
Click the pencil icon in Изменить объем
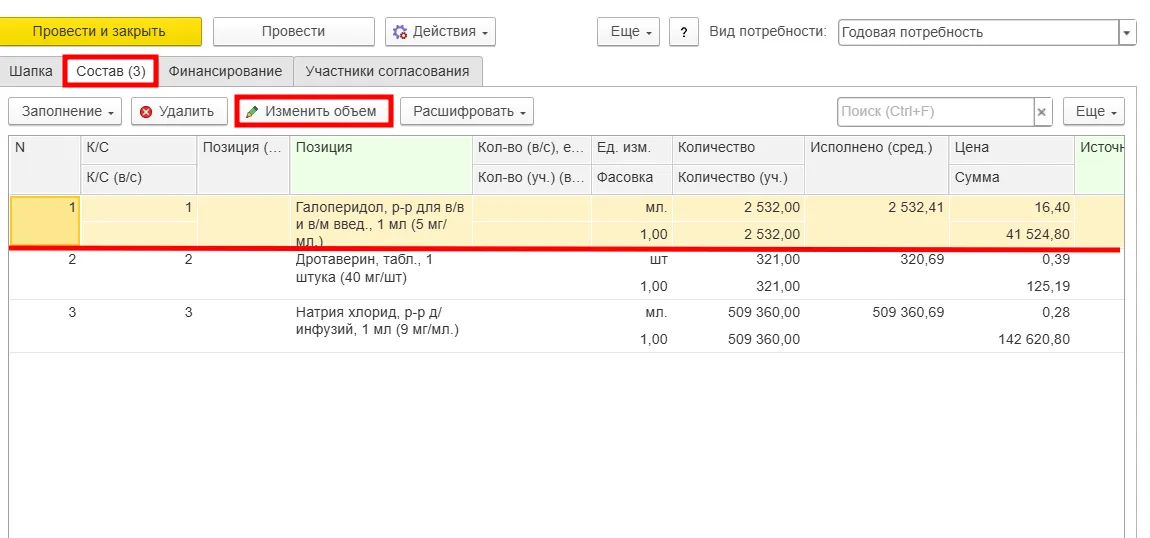coord(252,112)
